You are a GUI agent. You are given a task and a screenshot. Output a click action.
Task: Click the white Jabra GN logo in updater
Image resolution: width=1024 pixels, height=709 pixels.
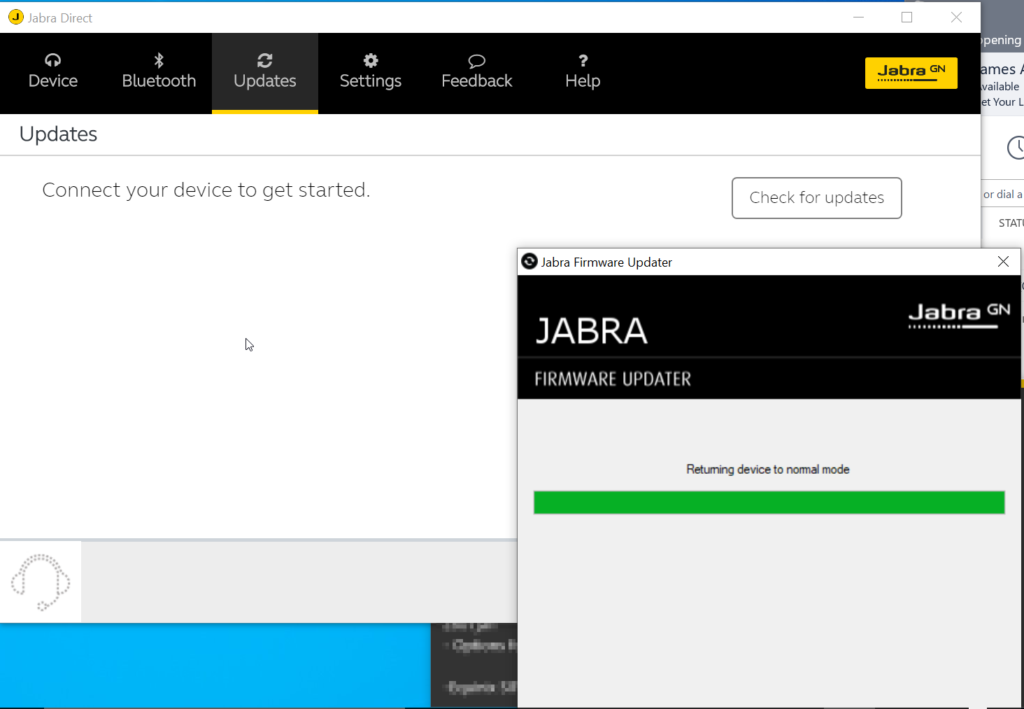(959, 315)
